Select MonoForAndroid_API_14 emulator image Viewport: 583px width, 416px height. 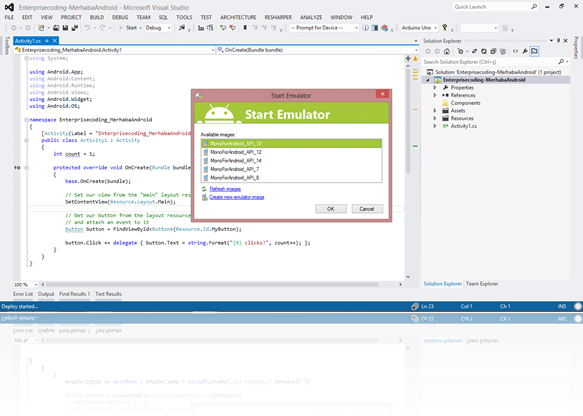292,161
